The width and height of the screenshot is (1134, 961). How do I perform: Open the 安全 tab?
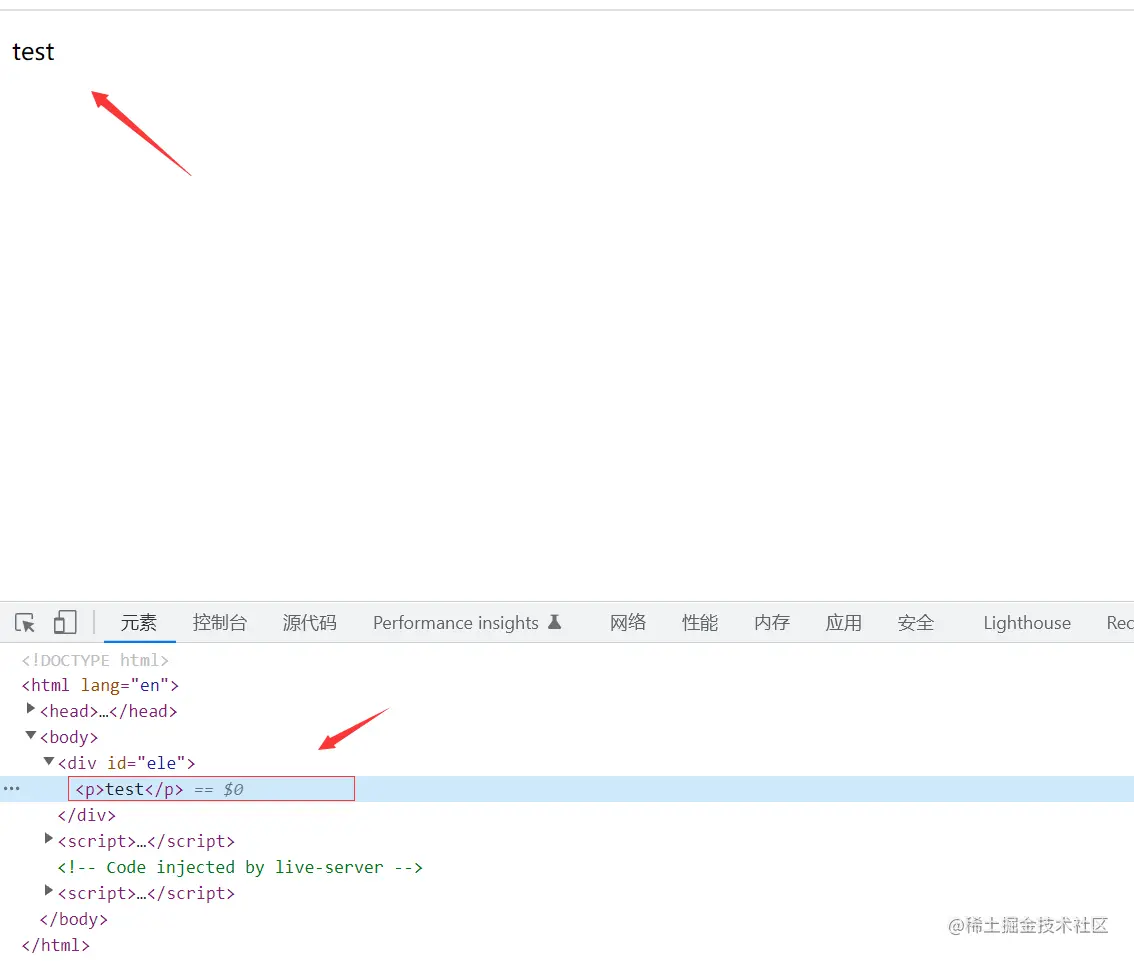pos(916,623)
